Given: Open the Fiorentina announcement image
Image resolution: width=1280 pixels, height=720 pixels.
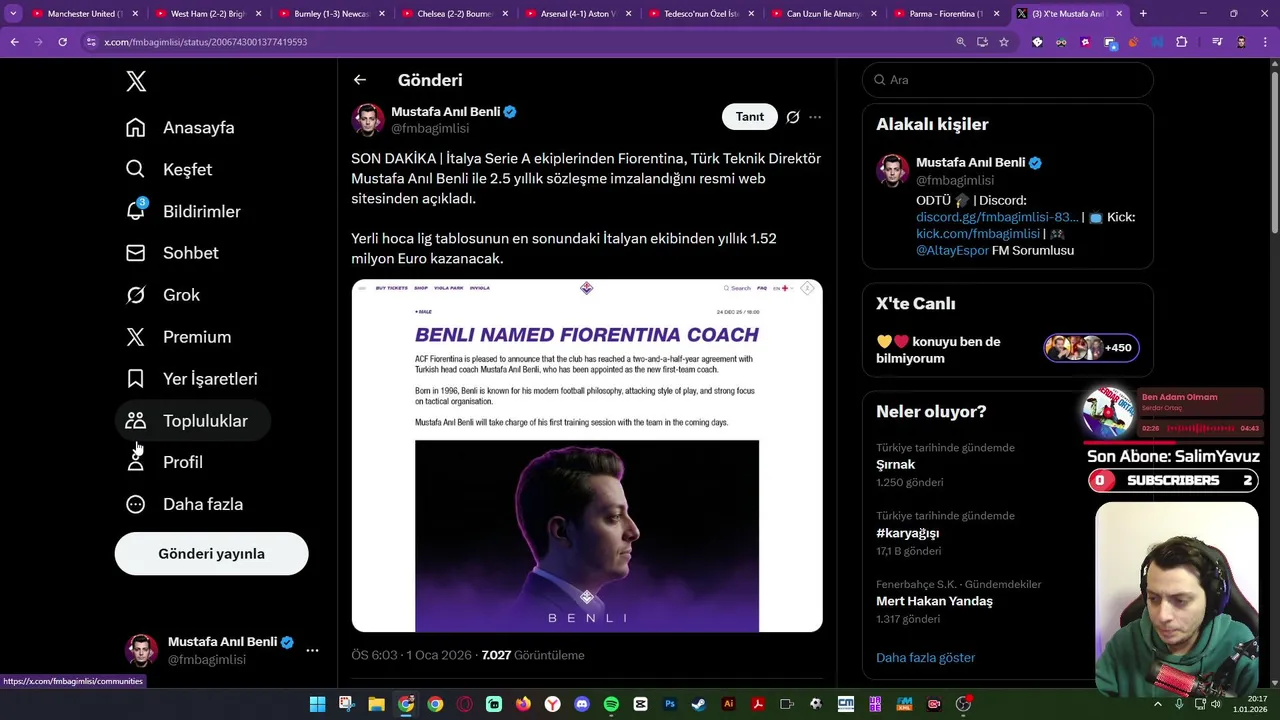Looking at the screenshot, I should [x=587, y=456].
